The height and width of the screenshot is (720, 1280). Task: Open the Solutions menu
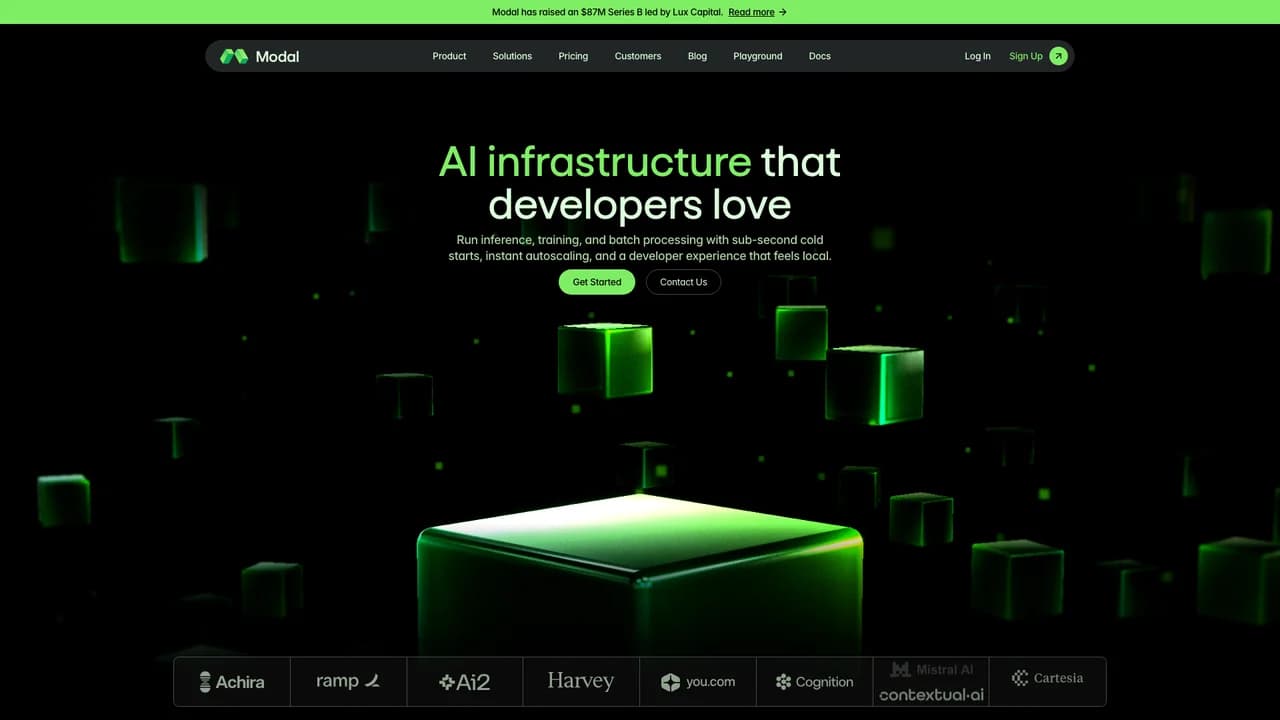[512, 56]
